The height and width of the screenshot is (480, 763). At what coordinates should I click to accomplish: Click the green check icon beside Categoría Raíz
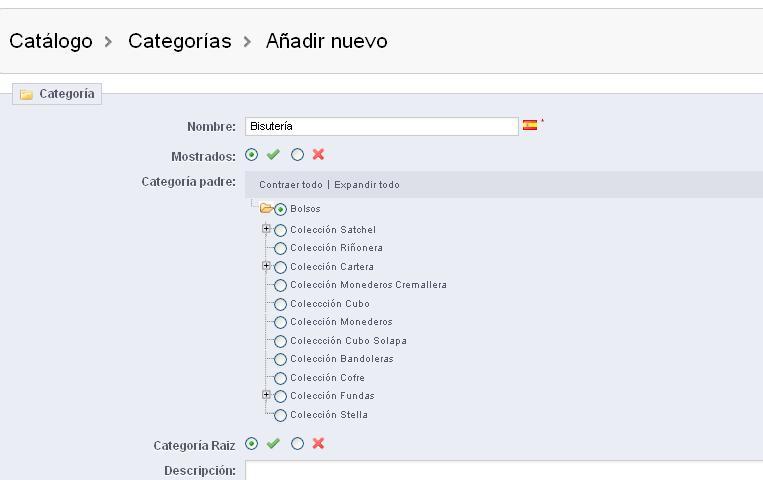coord(273,444)
